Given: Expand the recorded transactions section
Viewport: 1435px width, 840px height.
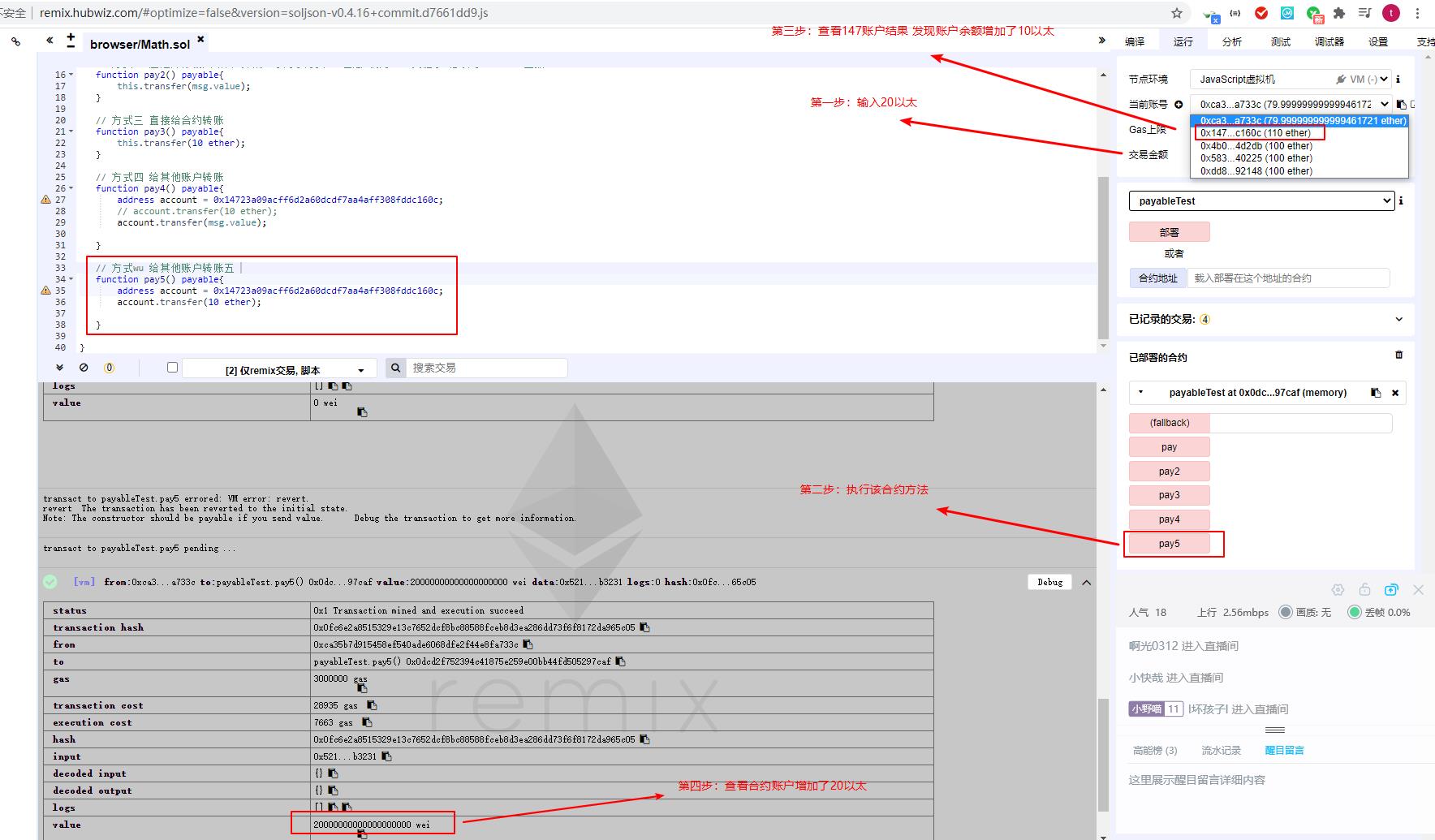Looking at the screenshot, I should tap(1398, 319).
